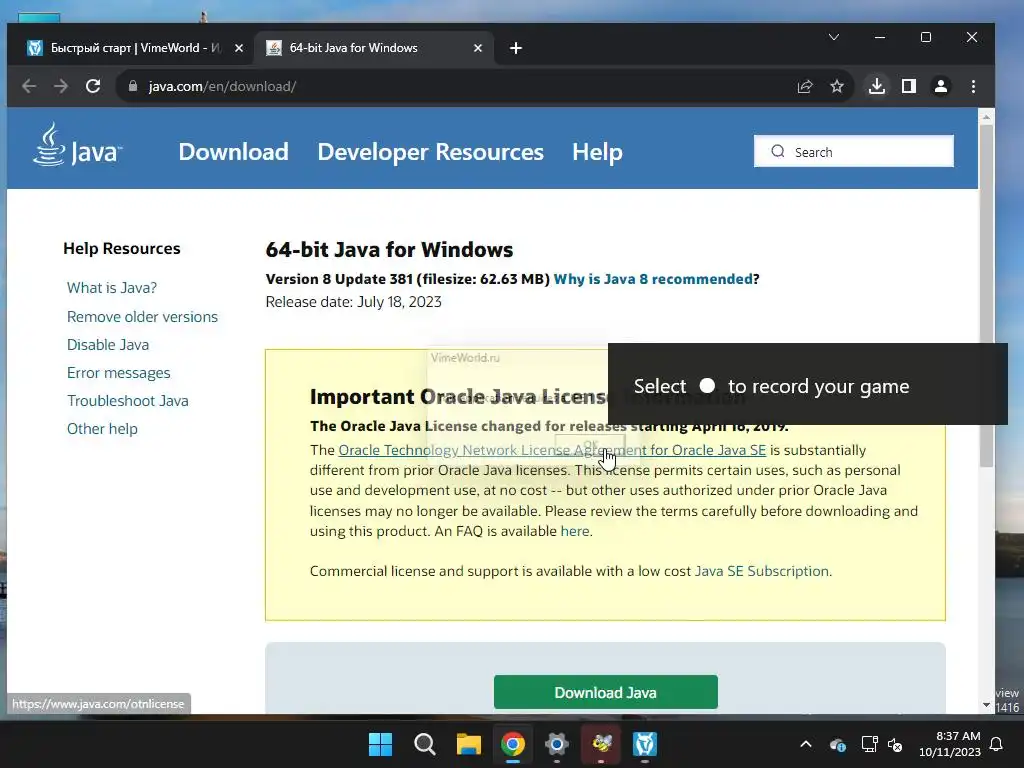Click the address bar URL

coord(222,86)
